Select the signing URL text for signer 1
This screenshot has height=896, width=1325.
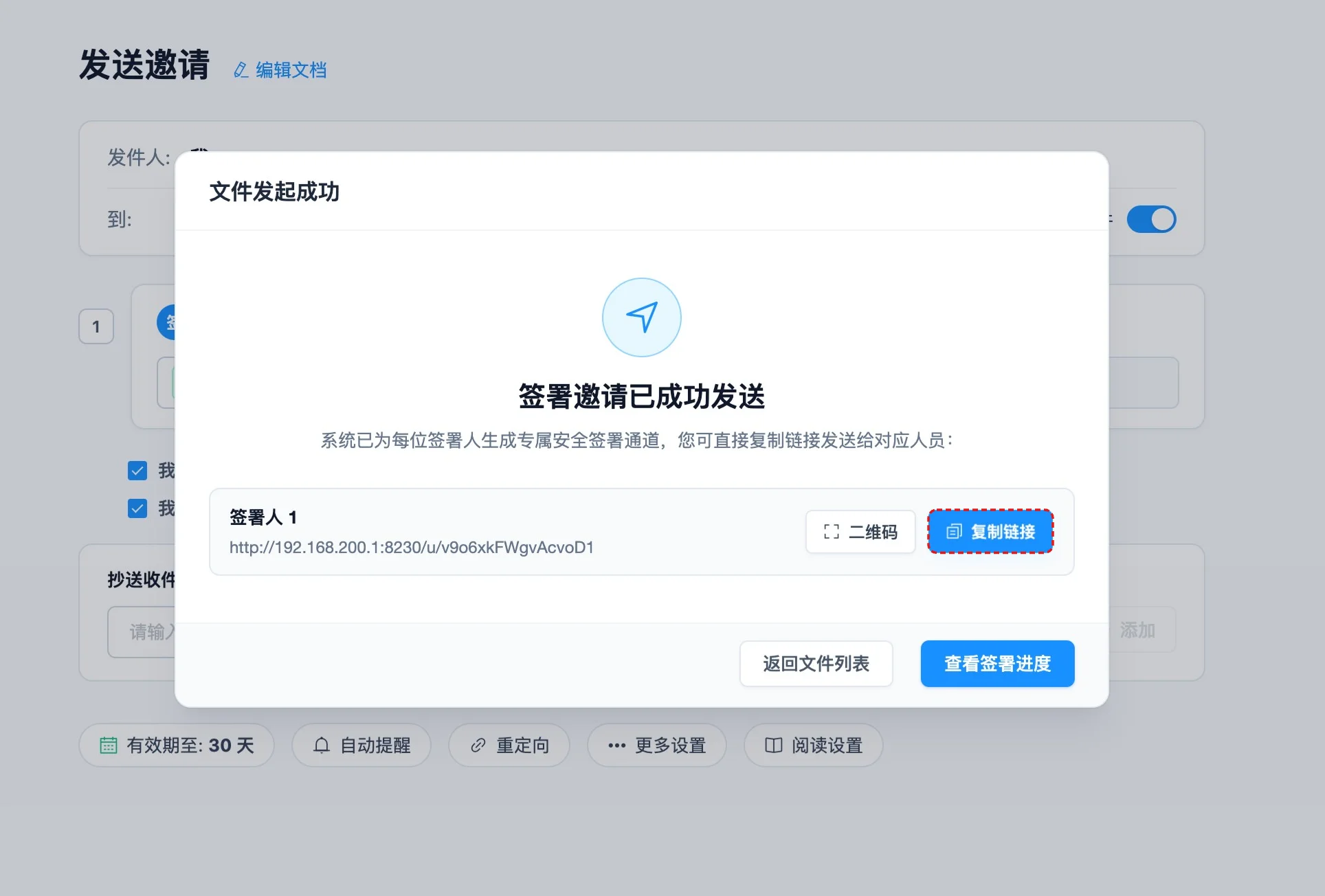(x=412, y=548)
